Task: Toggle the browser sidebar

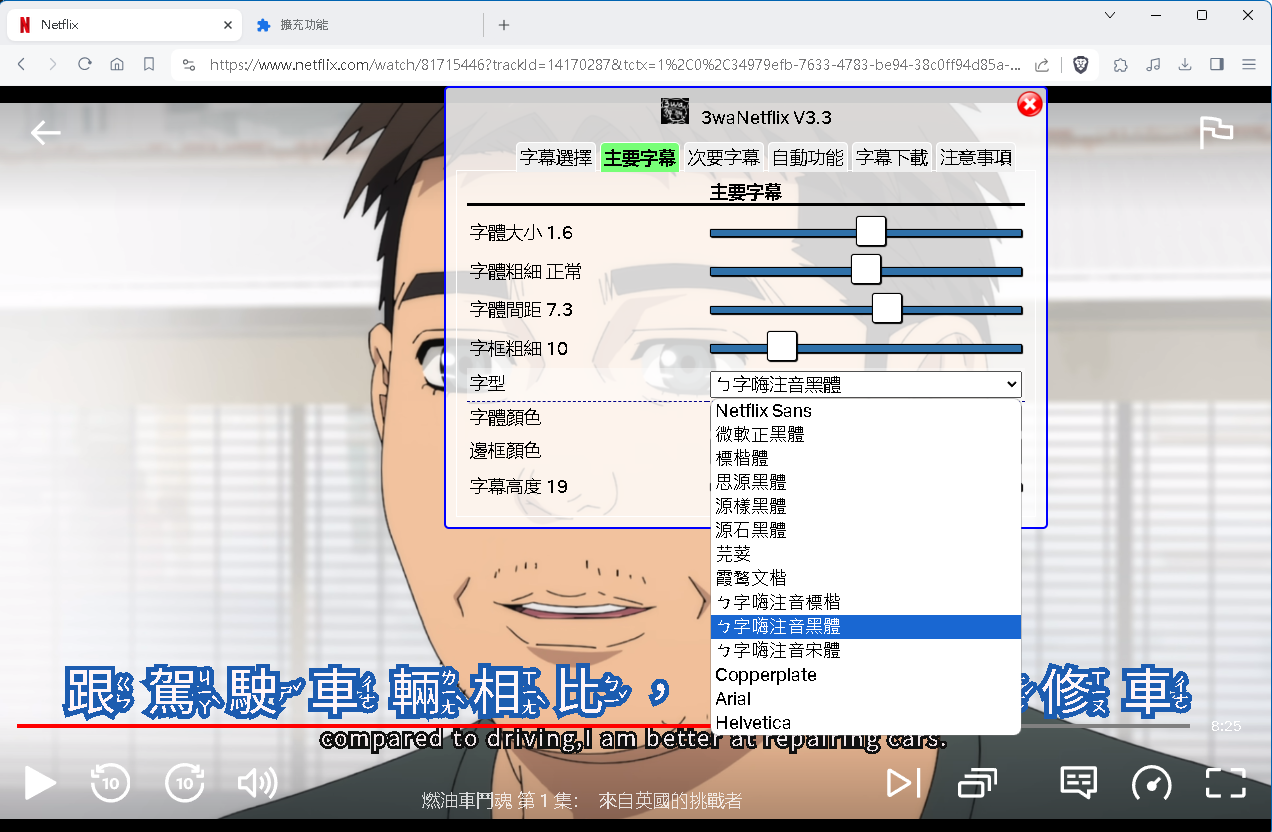Action: pyautogui.click(x=1217, y=65)
